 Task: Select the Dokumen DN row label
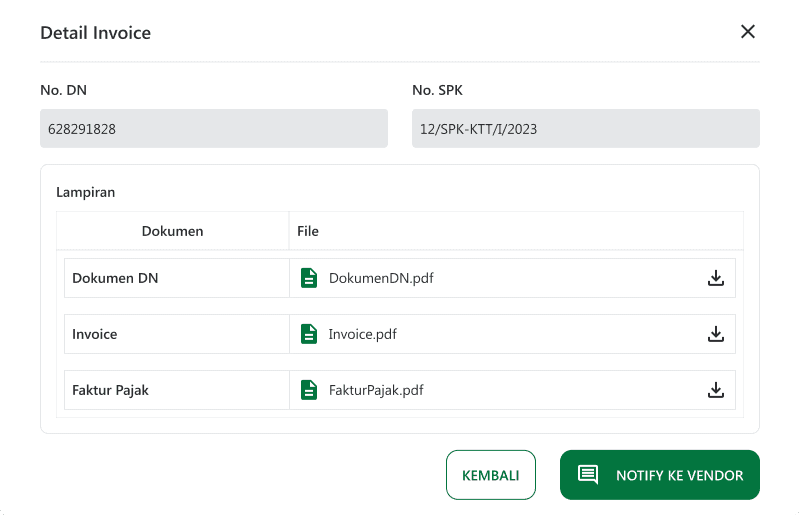[x=115, y=278]
